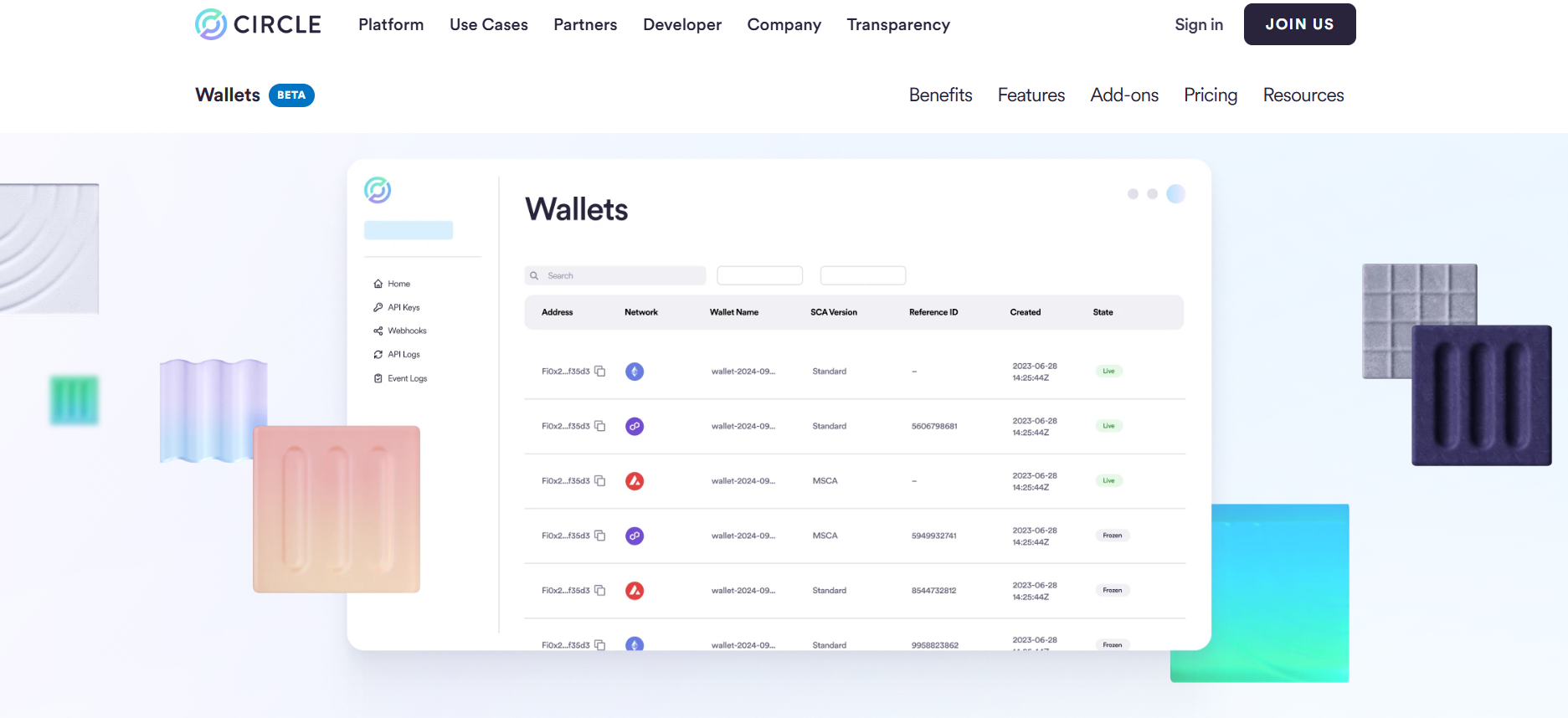Click the Event Logs clipboard icon
The image size is (1568, 718).
(378, 378)
